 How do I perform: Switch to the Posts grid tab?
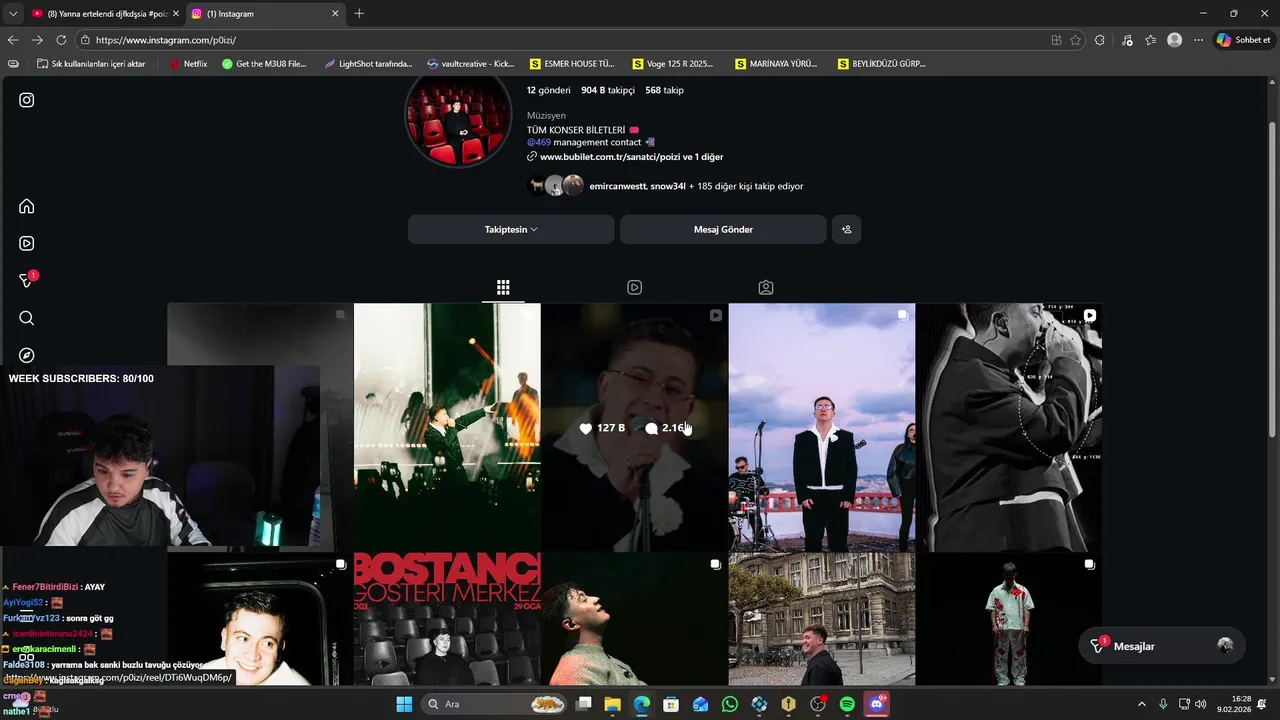(x=503, y=288)
